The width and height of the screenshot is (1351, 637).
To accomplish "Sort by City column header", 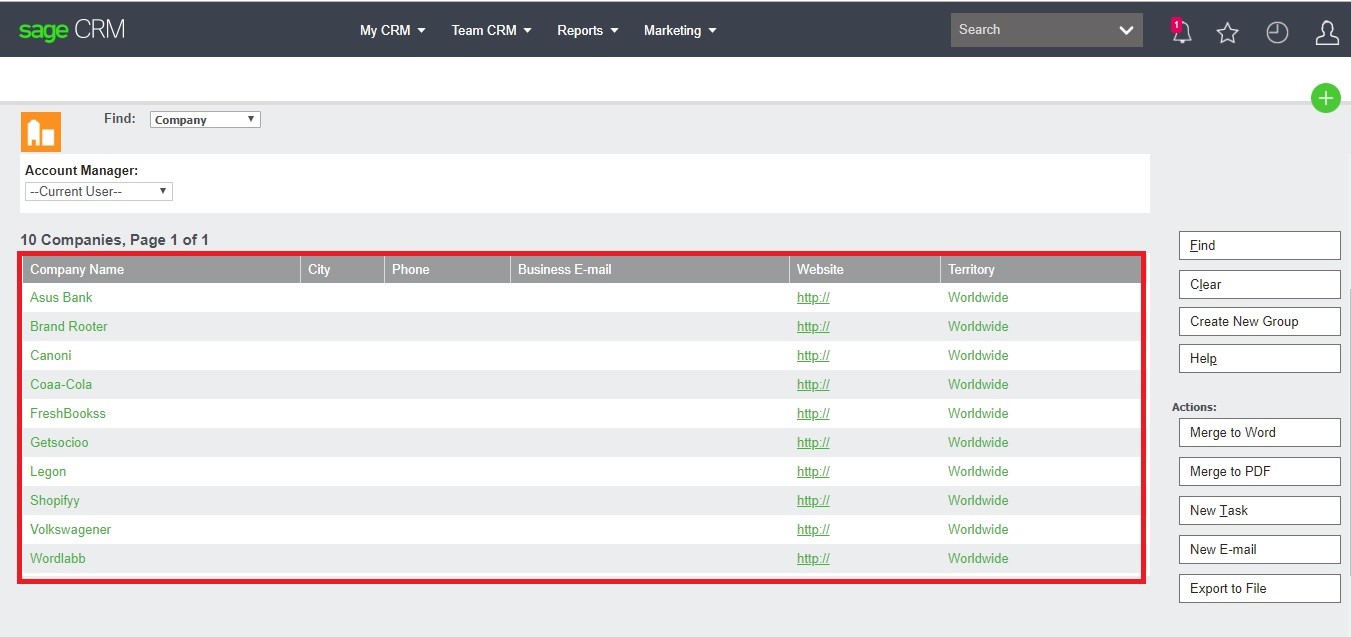I will [x=319, y=269].
